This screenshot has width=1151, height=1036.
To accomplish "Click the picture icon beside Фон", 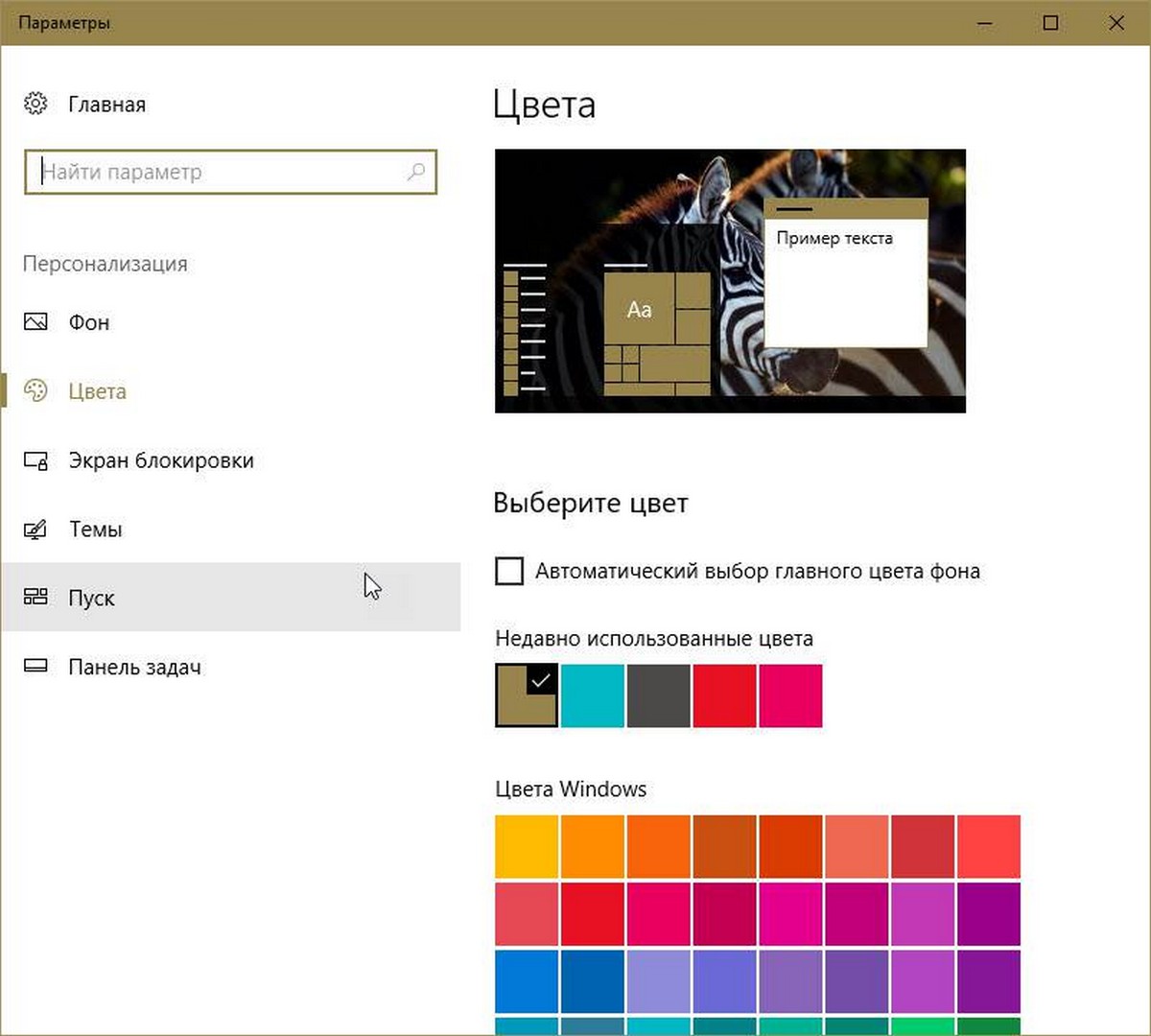I will (x=35, y=322).
